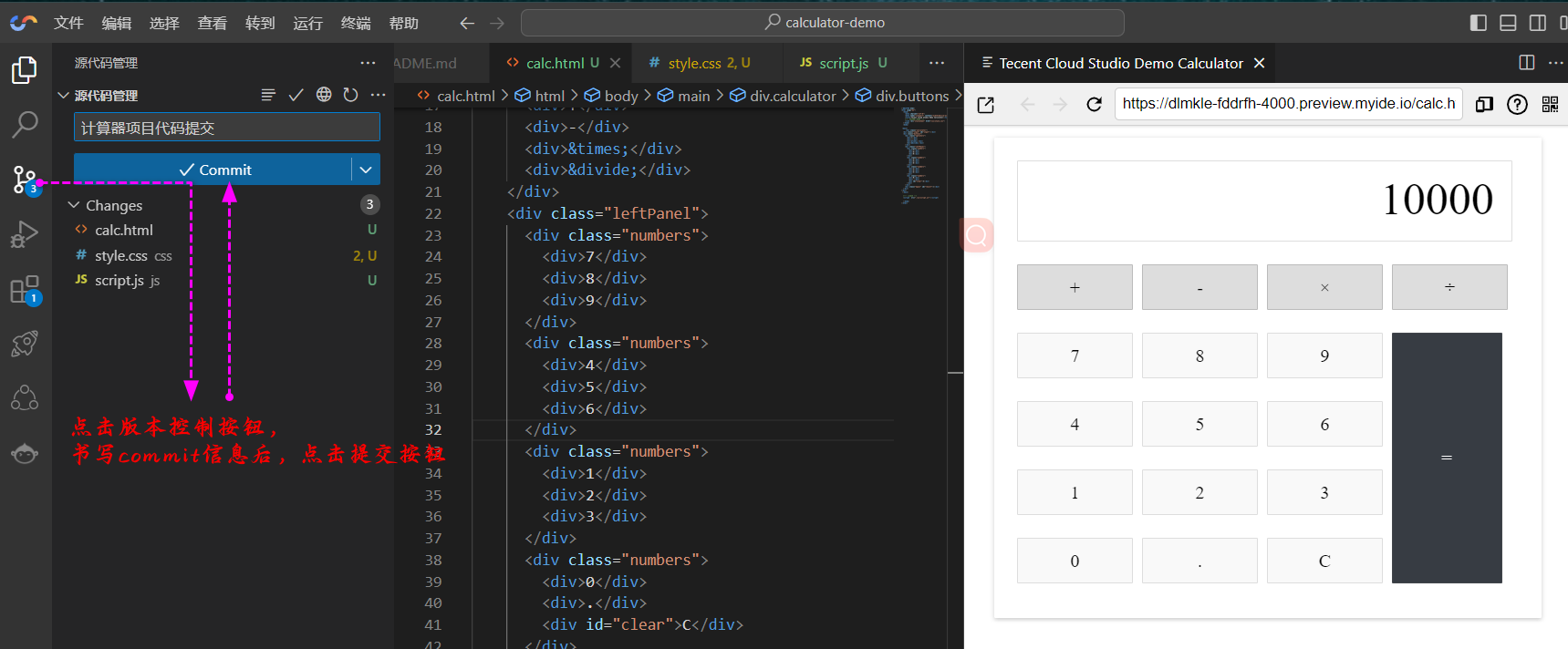The height and width of the screenshot is (649, 1568).
Task: Click the plus button on the calculator
Action: [1075, 287]
